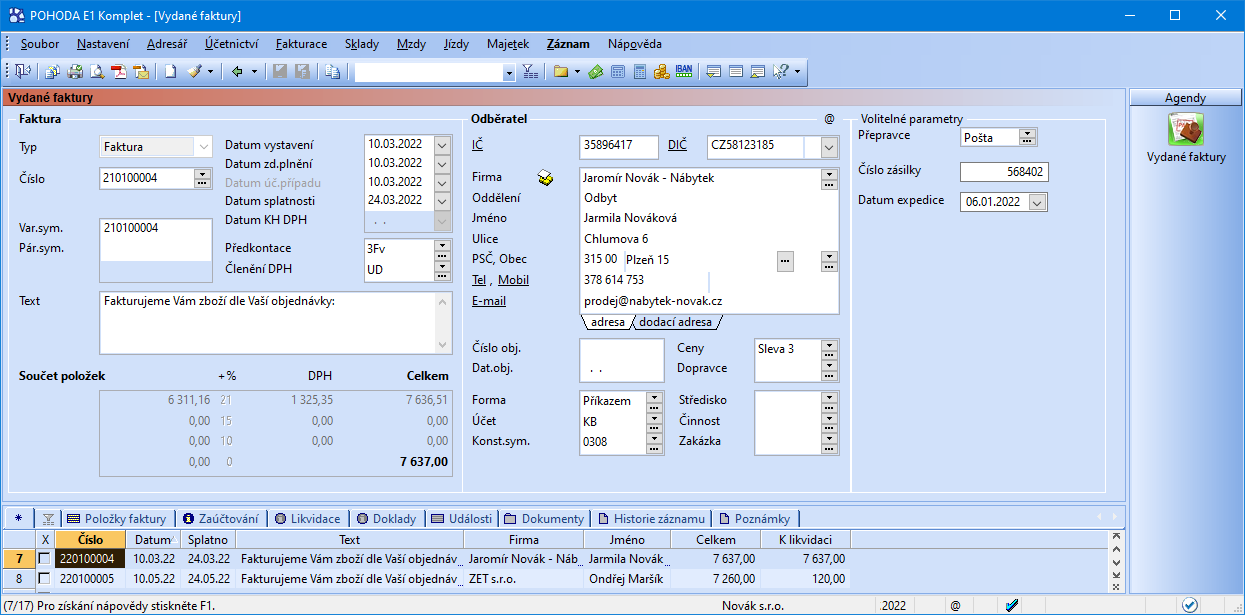
Task: Open the yellow folder toolbar icon
Action: point(561,71)
